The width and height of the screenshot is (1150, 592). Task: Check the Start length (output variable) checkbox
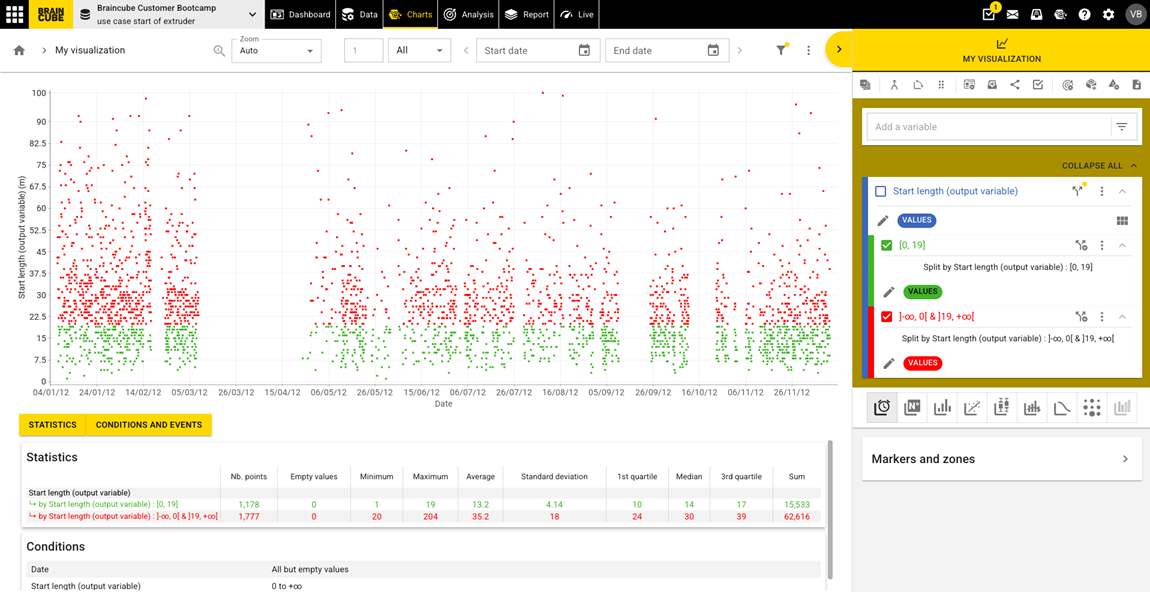[881, 191]
